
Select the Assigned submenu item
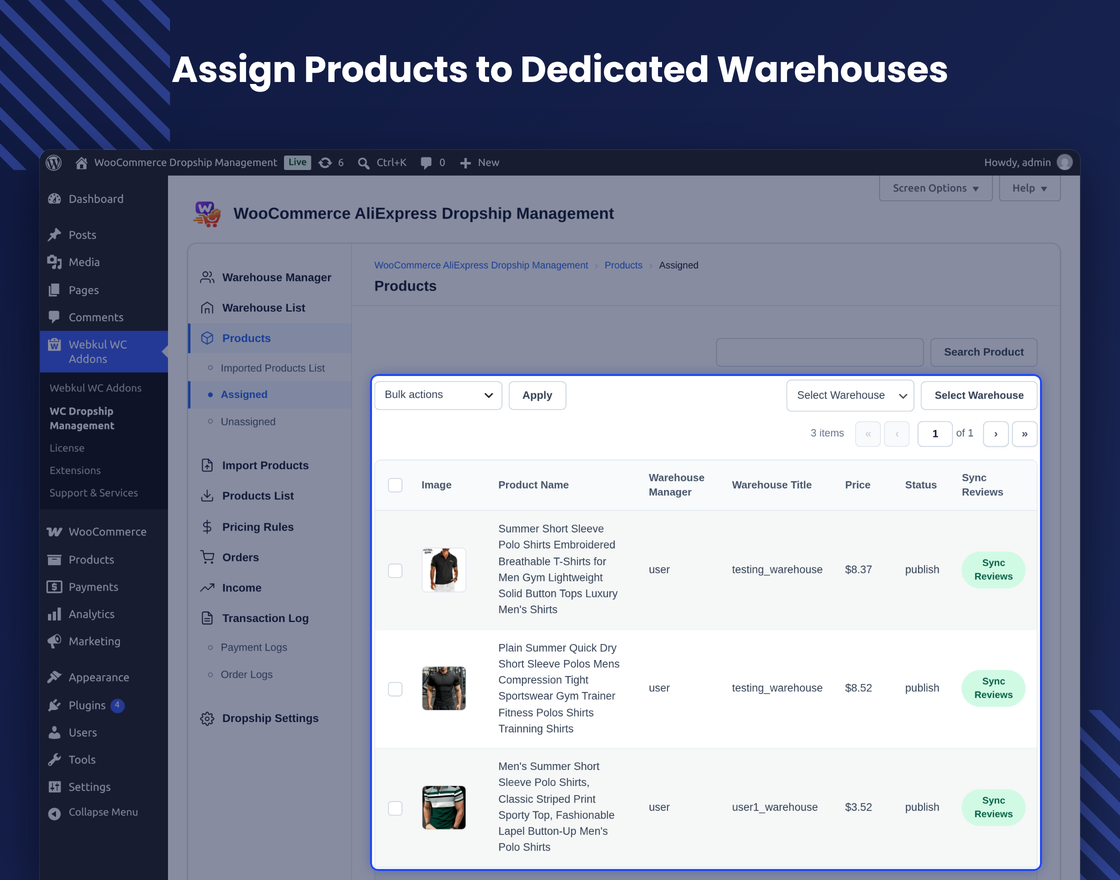(x=244, y=394)
